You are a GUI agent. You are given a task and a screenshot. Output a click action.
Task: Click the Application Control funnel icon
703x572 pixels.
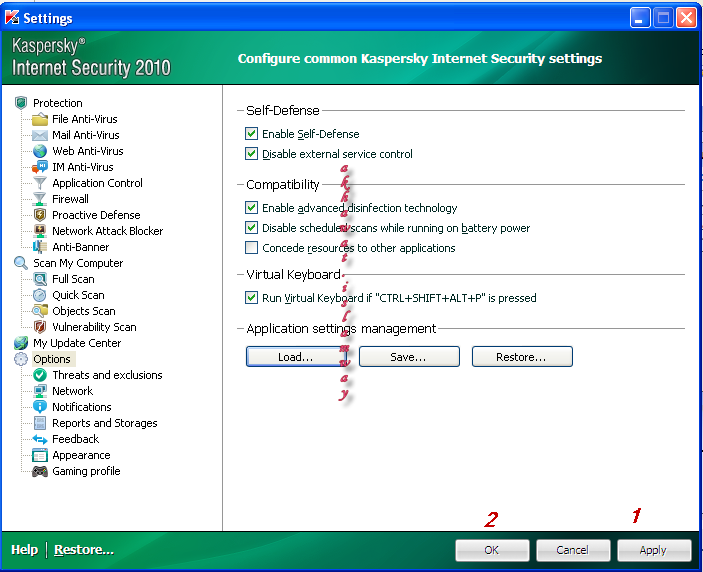click(40, 183)
